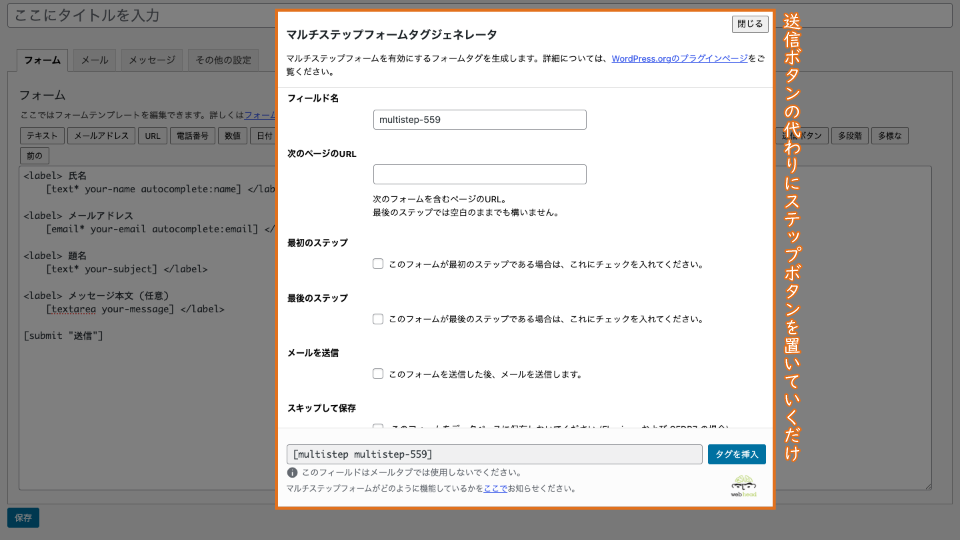
Task: Focus the 次のページのURL input field
Action: [x=479, y=174]
